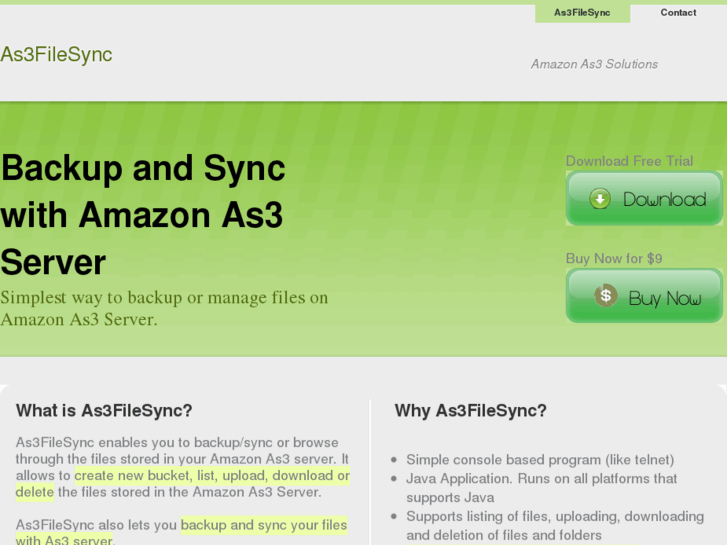Click the green Buy Now button

coord(644,296)
